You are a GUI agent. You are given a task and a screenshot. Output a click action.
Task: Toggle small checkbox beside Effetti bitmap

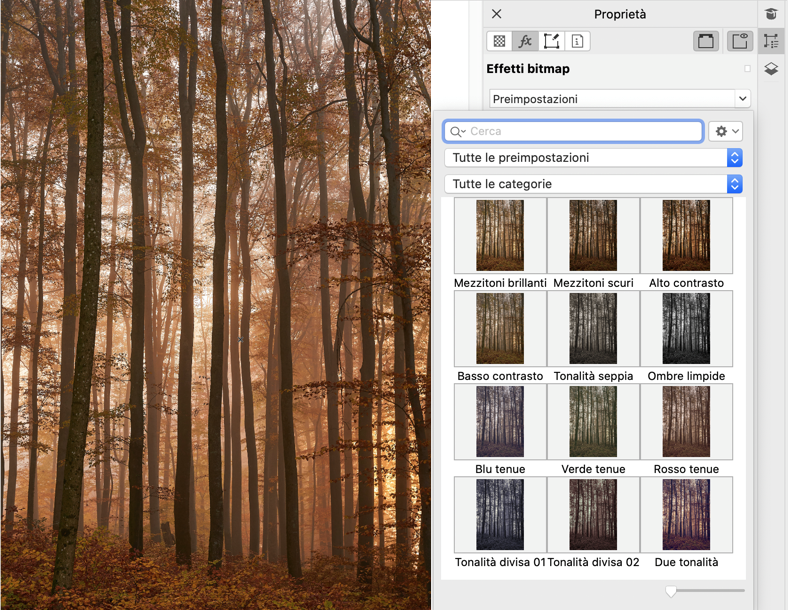(747, 69)
